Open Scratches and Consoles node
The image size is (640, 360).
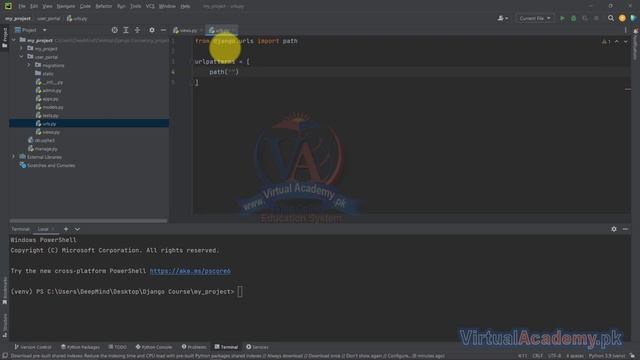[51, 165]
